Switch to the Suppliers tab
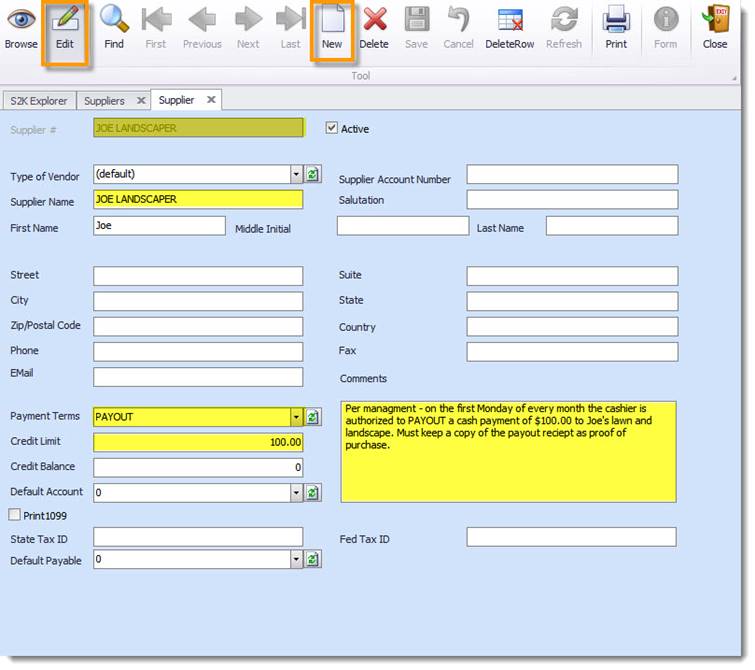The width and height of the screenshot is (755, 670). pos(104,101)
